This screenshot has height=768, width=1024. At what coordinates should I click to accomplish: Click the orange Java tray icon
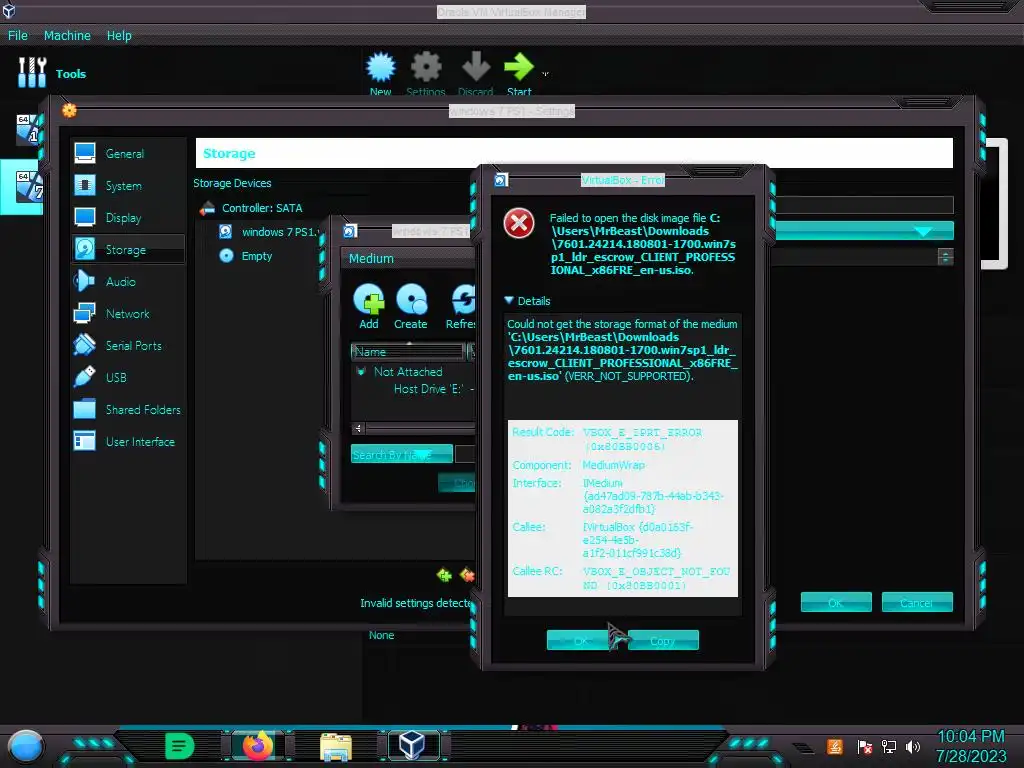tap(835, 746)
